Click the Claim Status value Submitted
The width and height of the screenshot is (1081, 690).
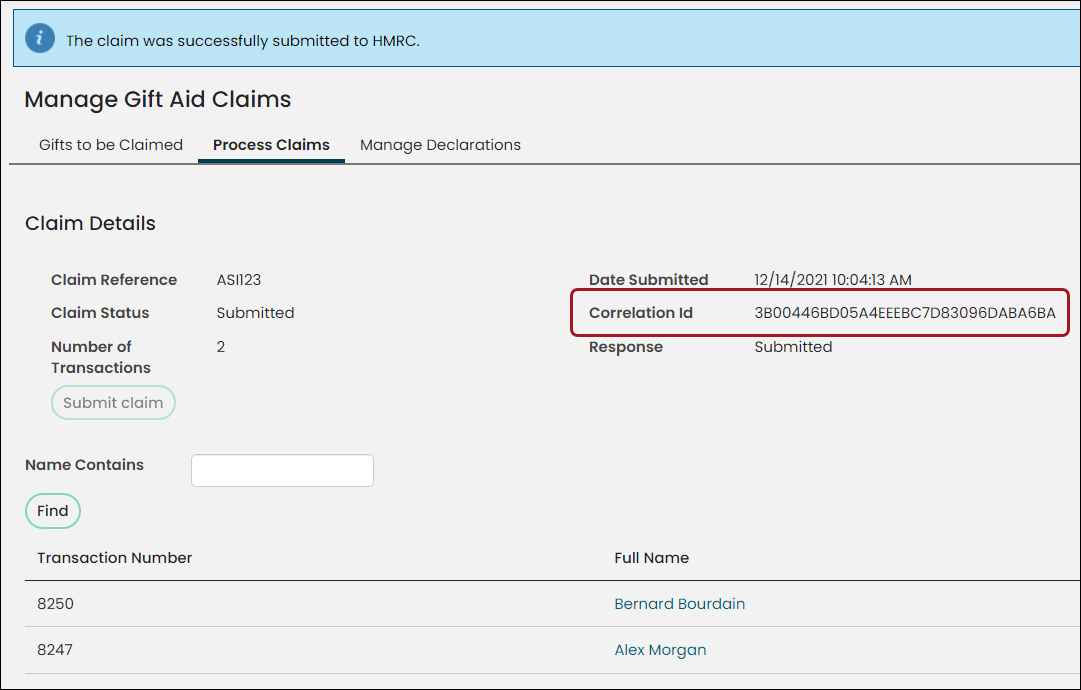click(x=255, y=313)
